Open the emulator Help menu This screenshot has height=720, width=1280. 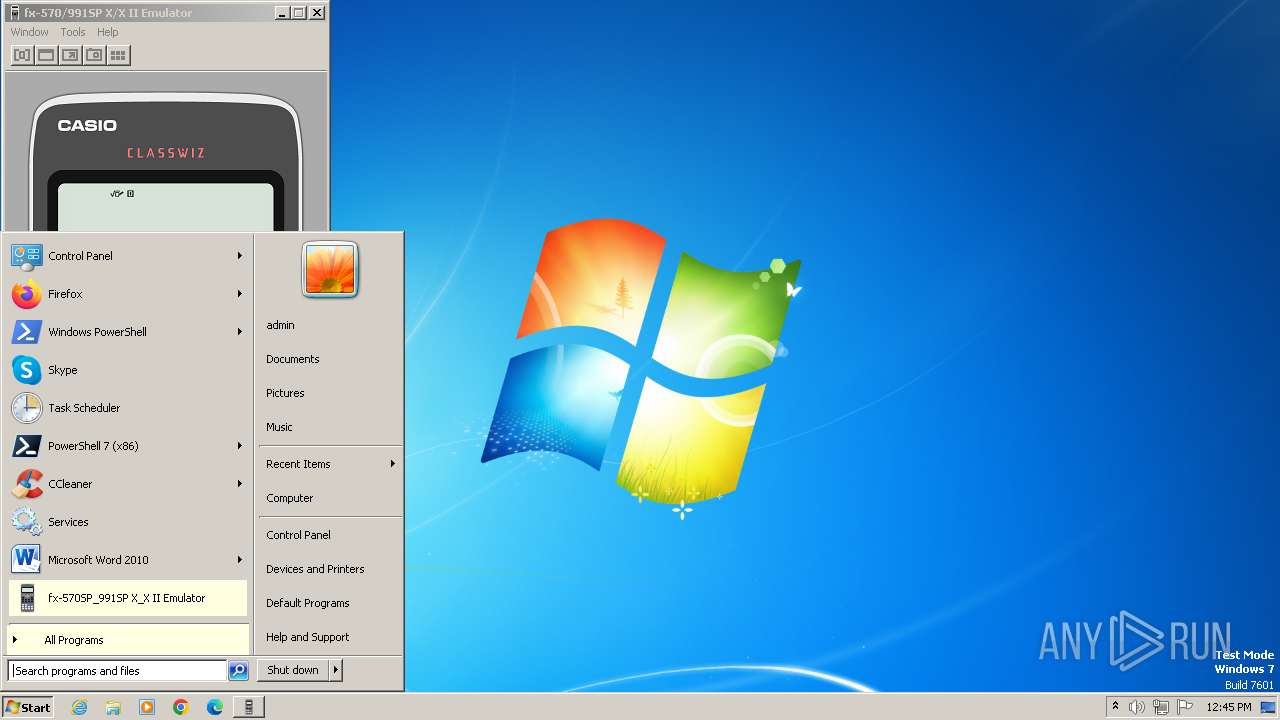[107, 32]
